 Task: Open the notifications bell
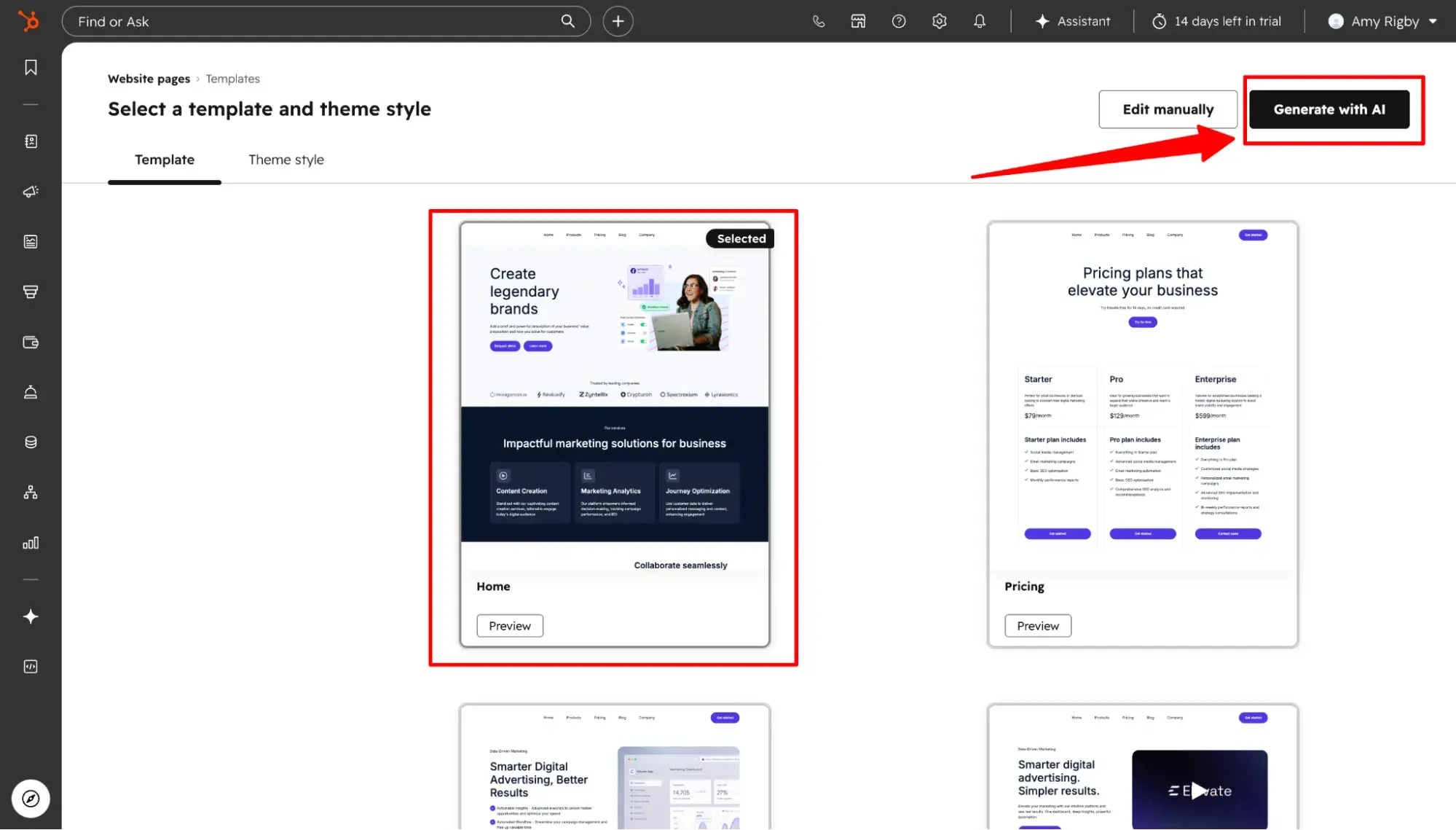(980, 21)
